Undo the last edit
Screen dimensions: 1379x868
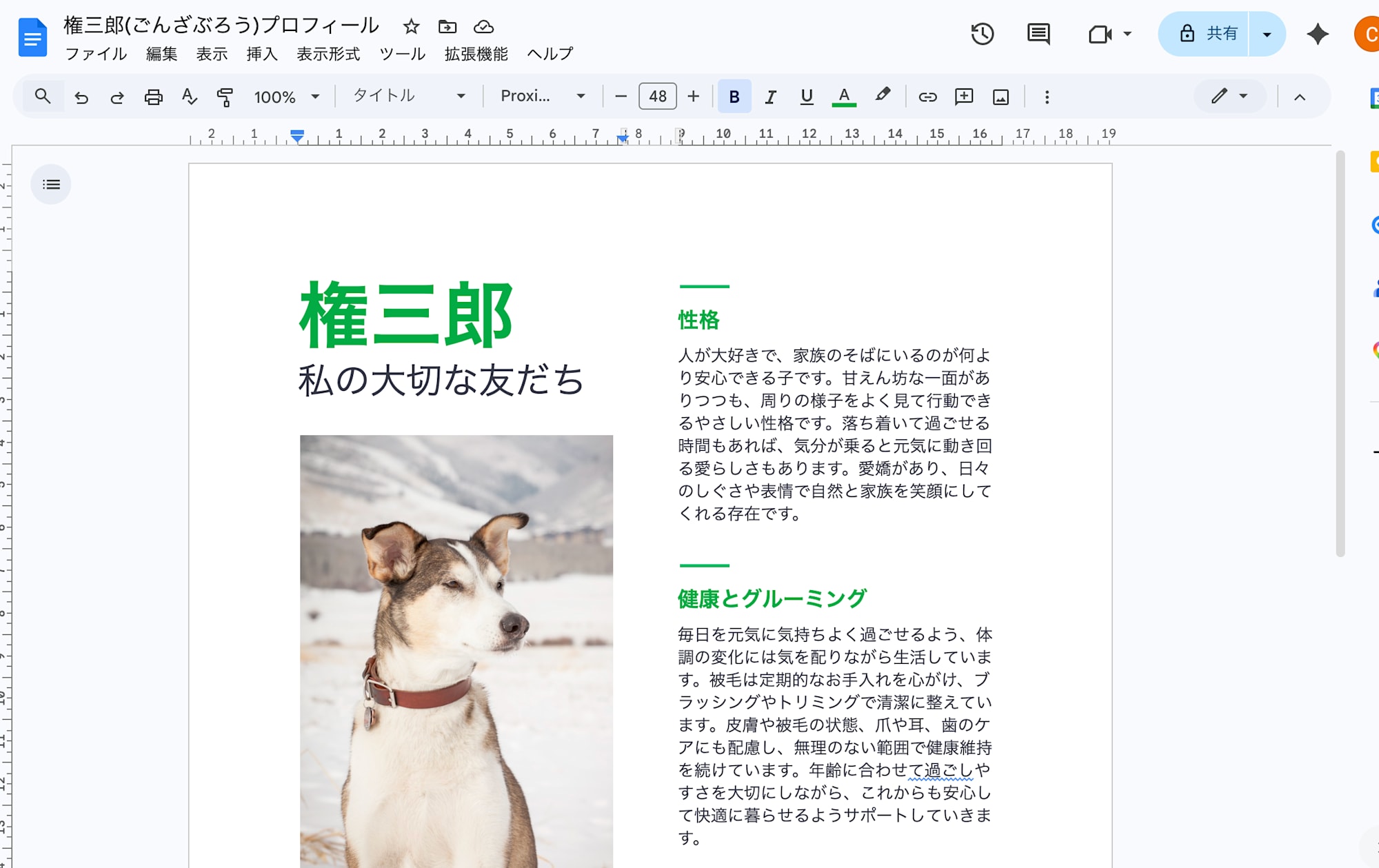tap(82, 97)
